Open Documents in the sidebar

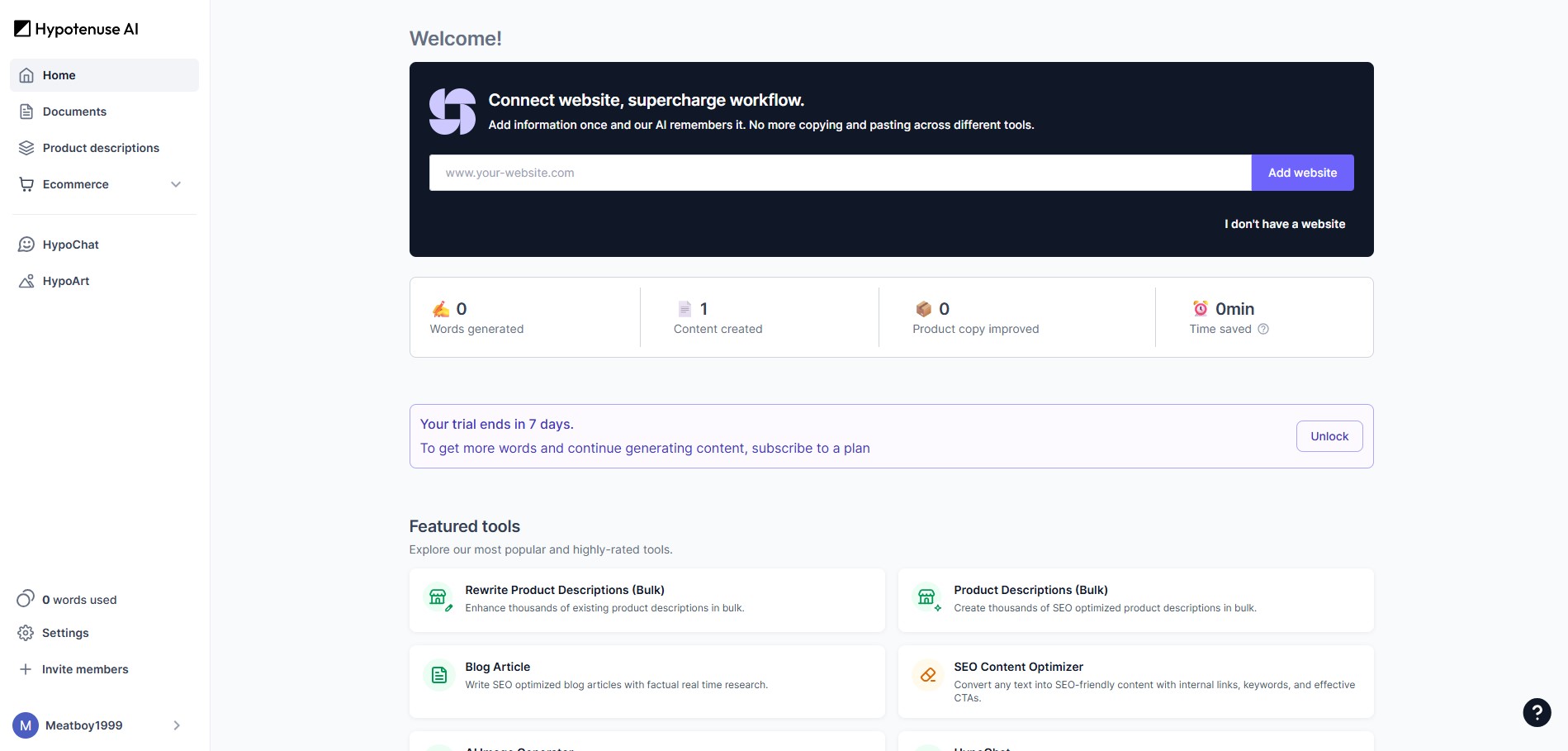[x=74, y=112]
